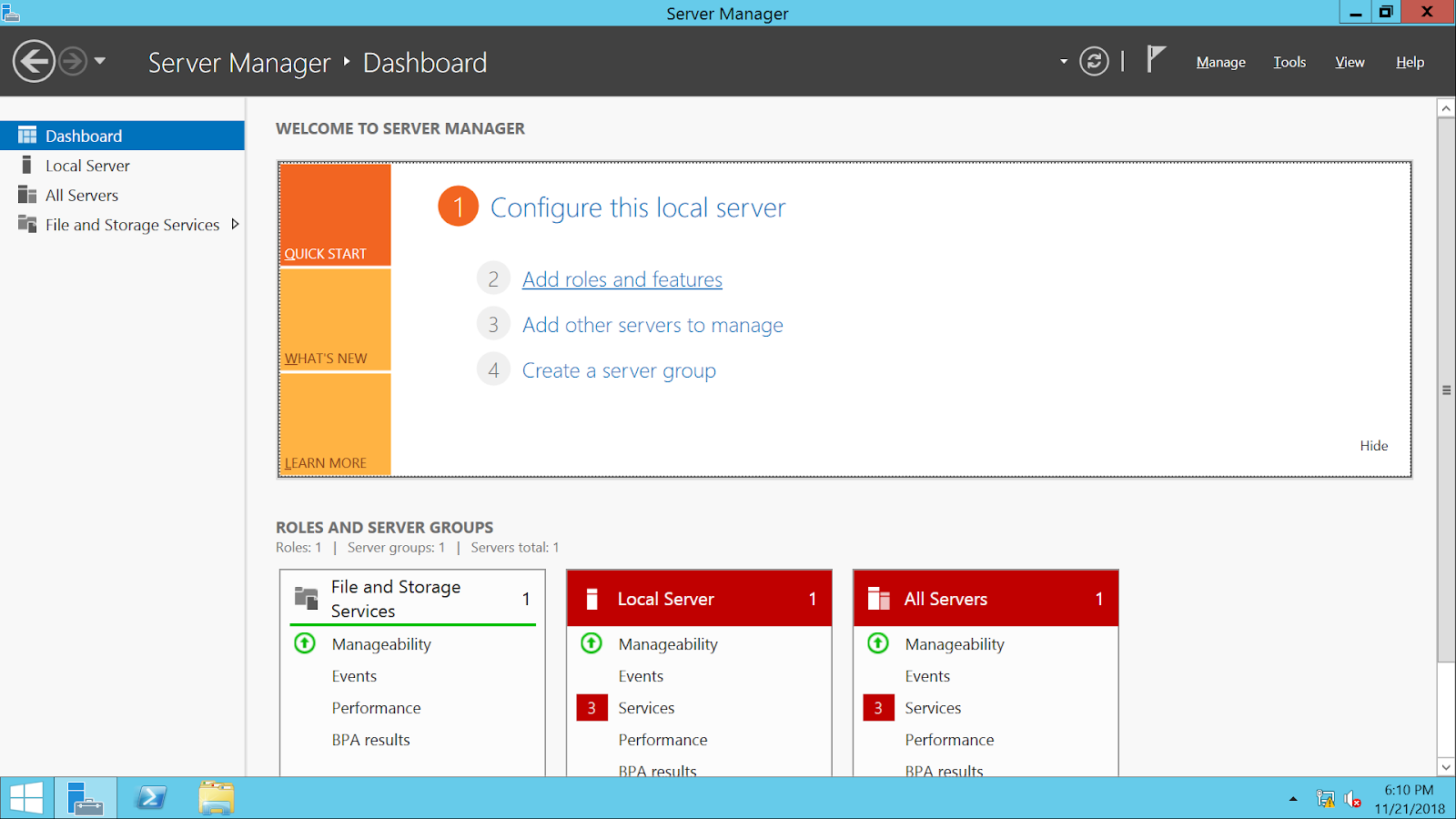
Task: Click the volume tray icon
Action: pos(1353,799)
